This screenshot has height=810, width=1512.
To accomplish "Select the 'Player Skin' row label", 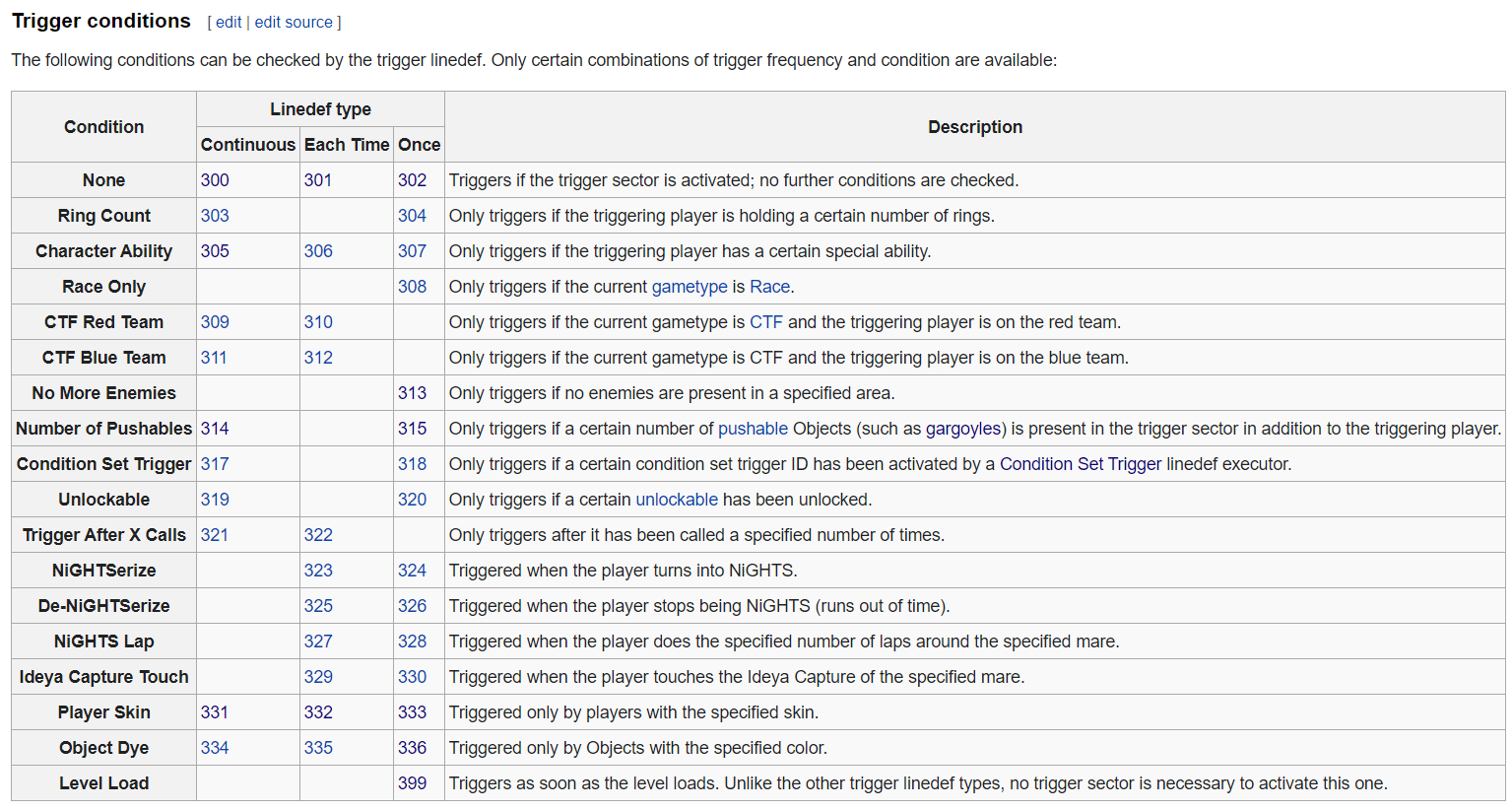I will click(x=103, y=712).
